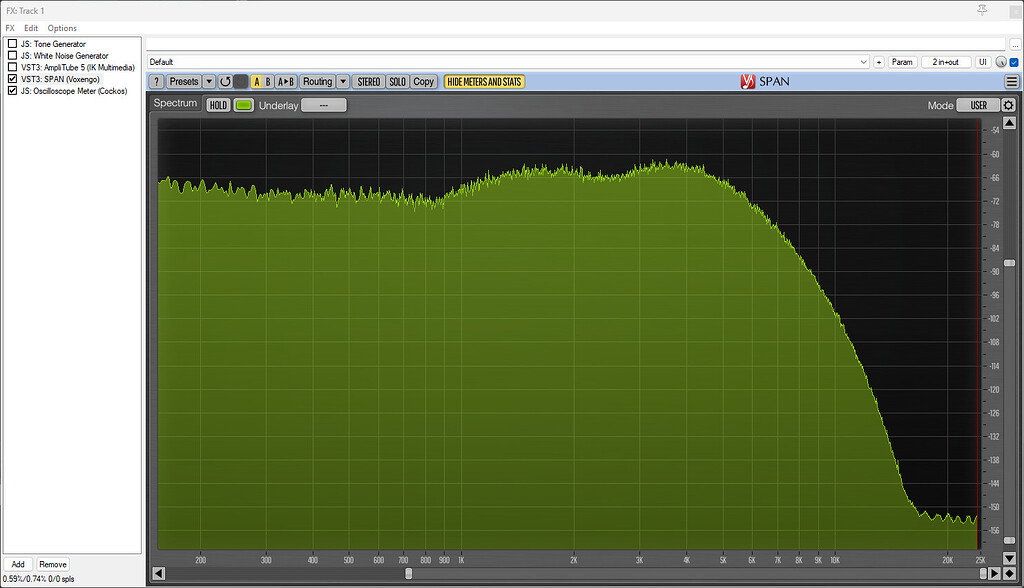
Task: Click the spectrum horizontal scrollbar at bottom
Action: tap(408, 573)
